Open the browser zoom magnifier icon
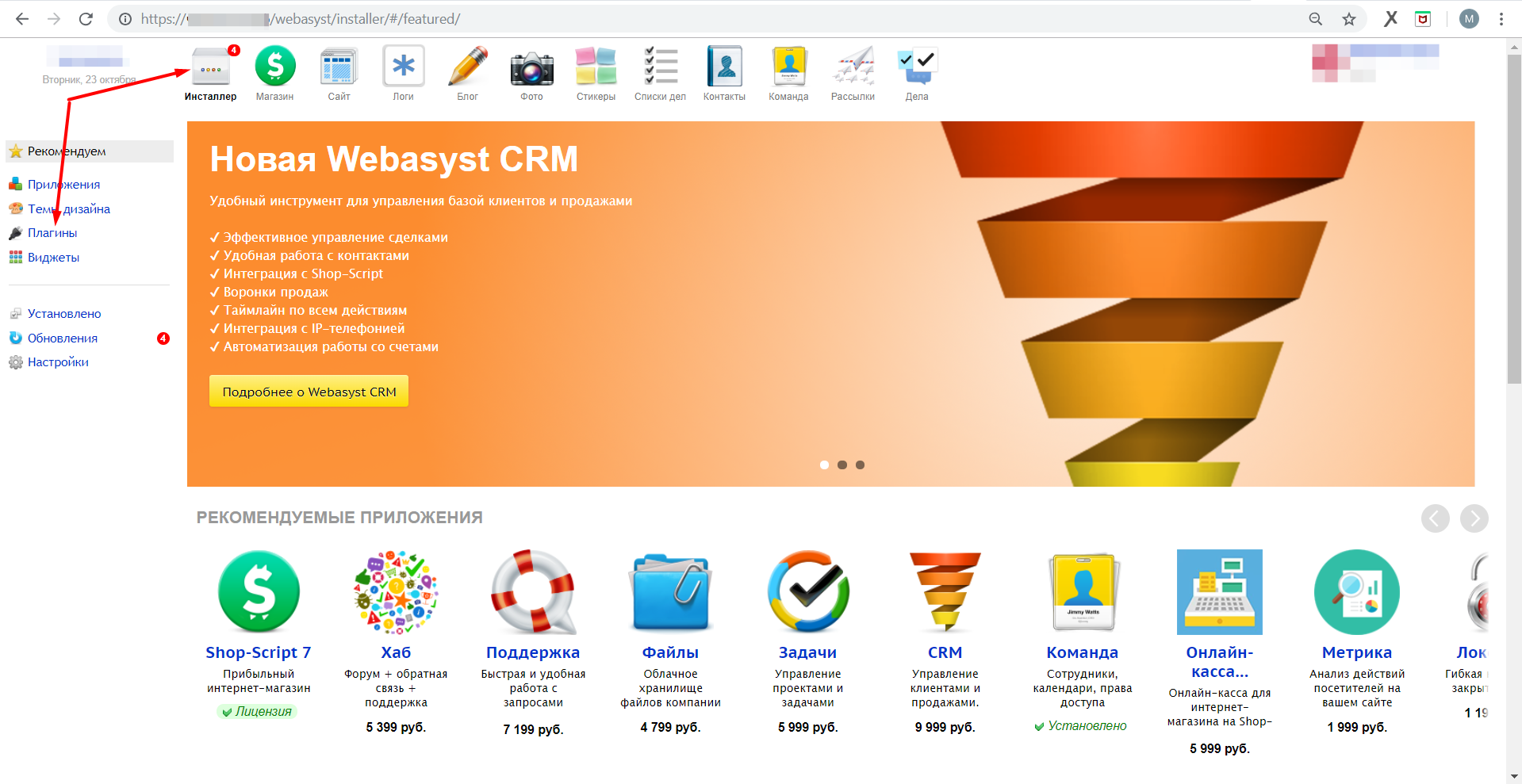1522x784 pixels. [1316, 19]
